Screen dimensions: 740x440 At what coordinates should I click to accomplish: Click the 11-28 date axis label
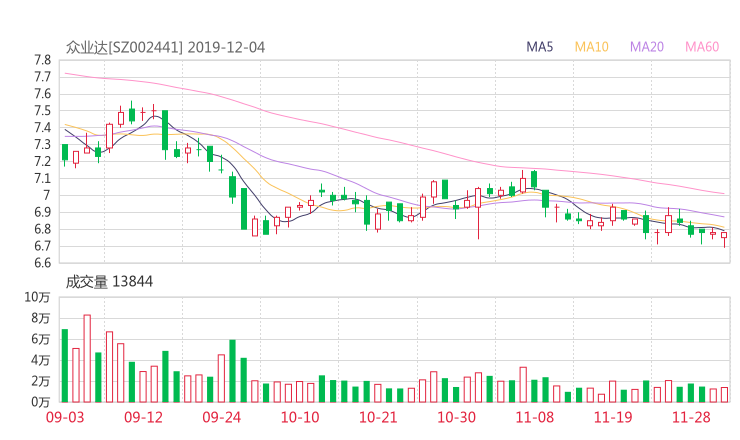[691, 417]
